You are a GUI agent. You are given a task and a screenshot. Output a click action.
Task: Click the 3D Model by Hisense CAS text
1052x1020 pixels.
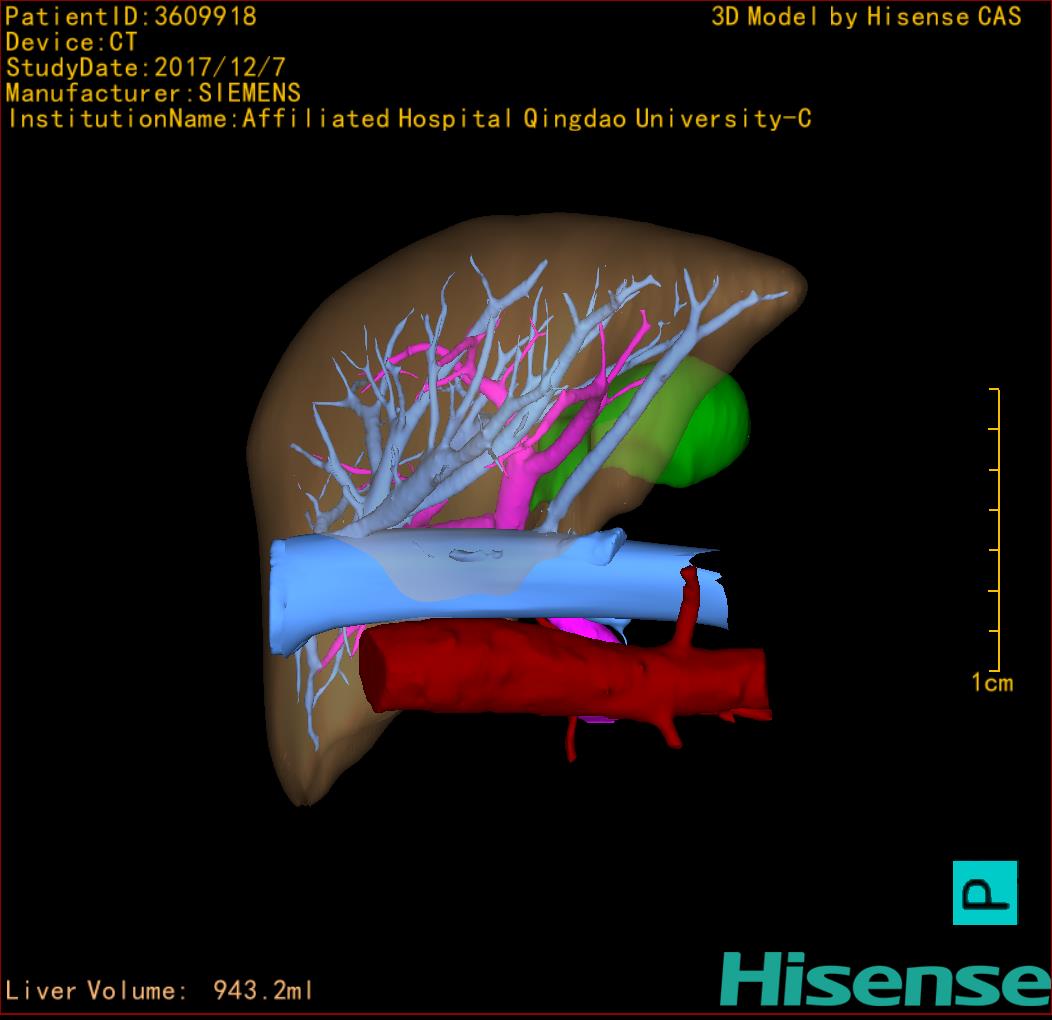pyautogui.click(x=866, y=17)
